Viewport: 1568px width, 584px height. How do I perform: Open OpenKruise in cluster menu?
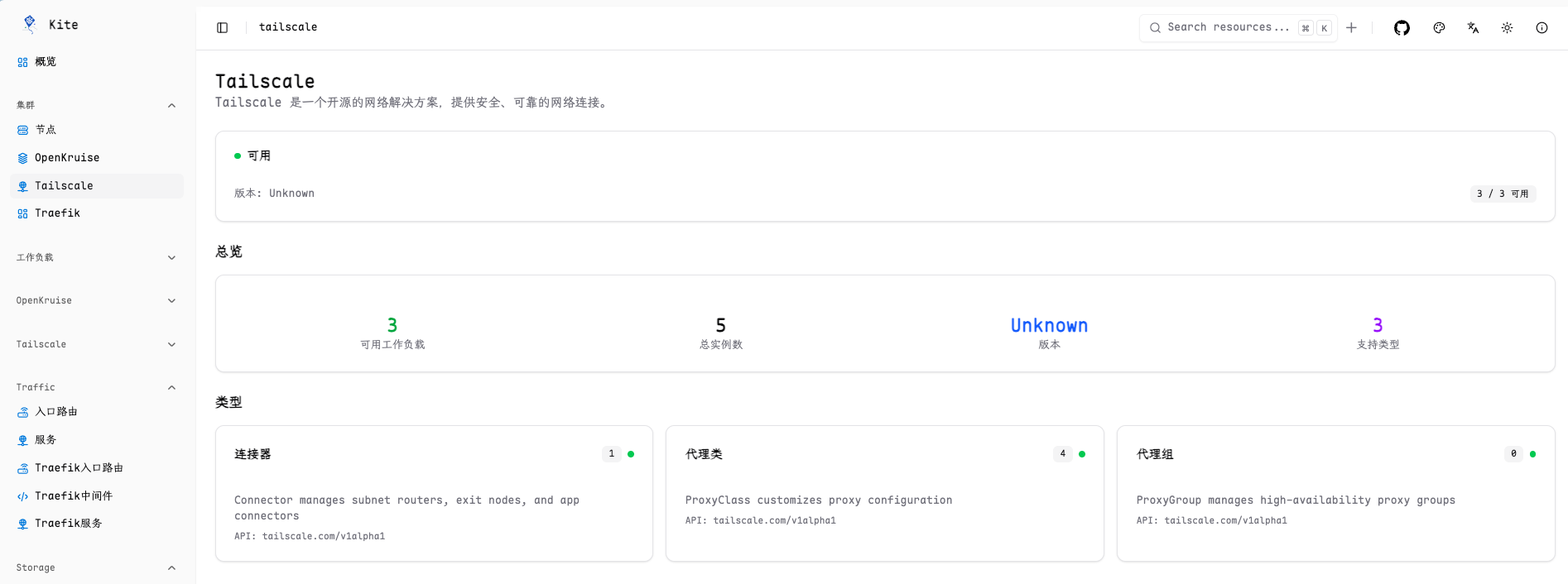click(x=97, y=158)
